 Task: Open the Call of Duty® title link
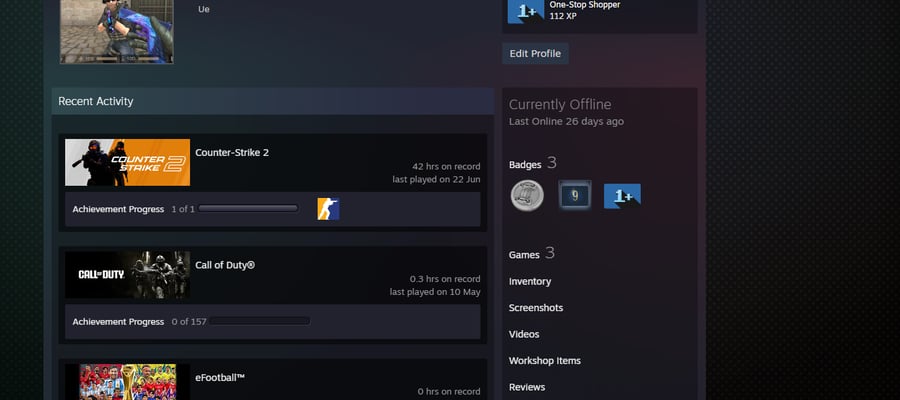point(225,265)
